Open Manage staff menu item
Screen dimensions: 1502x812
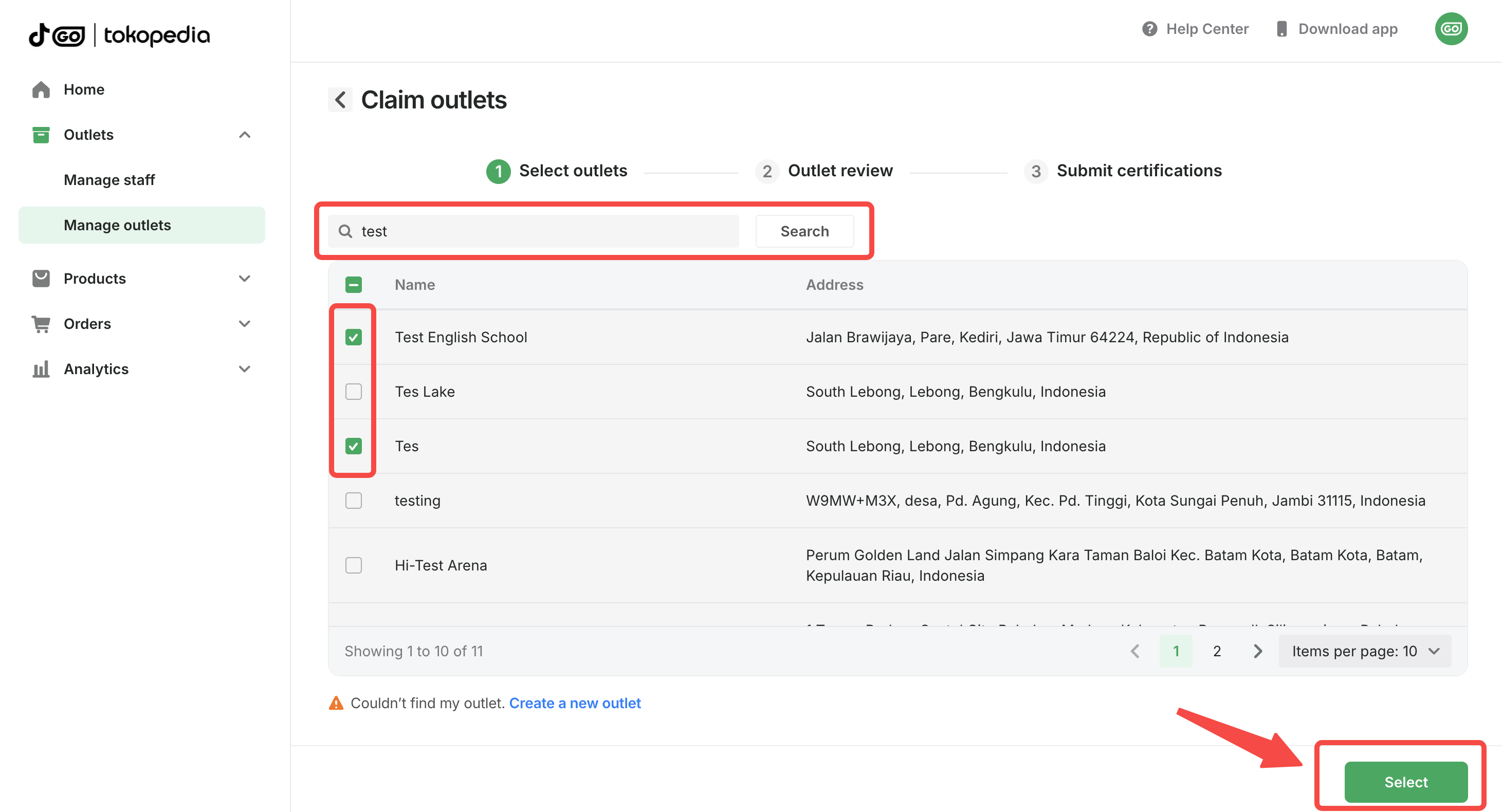(x=109, y=179)
